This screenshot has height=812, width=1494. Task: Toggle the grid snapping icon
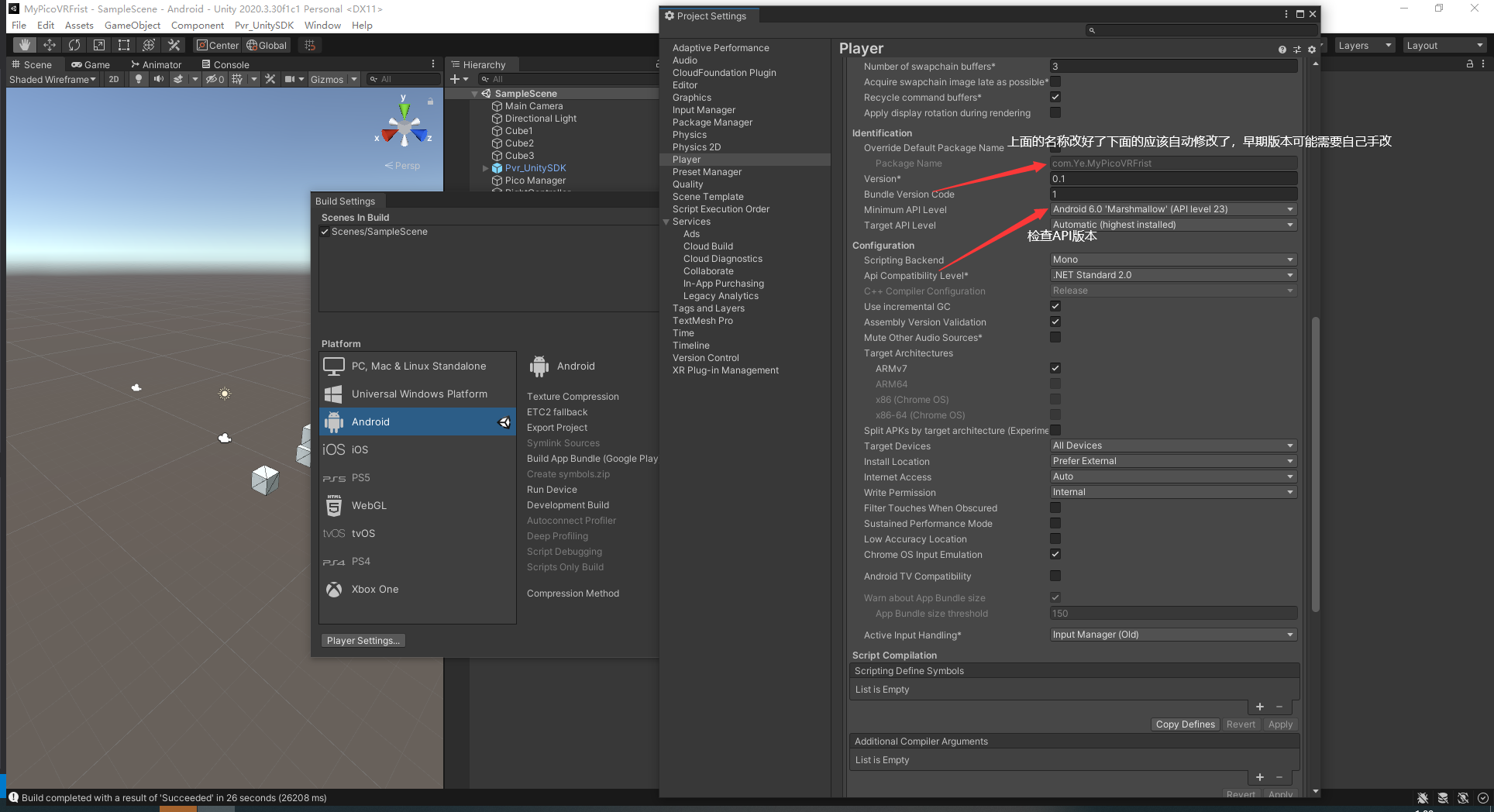tap(310, 45)
